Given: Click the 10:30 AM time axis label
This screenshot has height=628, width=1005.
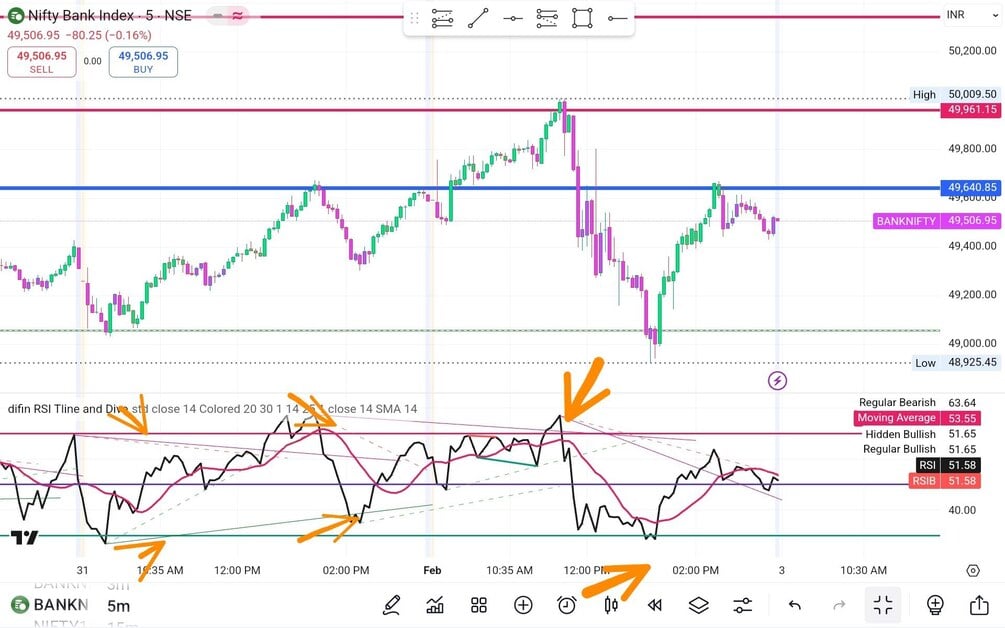Looking at the screenshot, I should point(863,570).
